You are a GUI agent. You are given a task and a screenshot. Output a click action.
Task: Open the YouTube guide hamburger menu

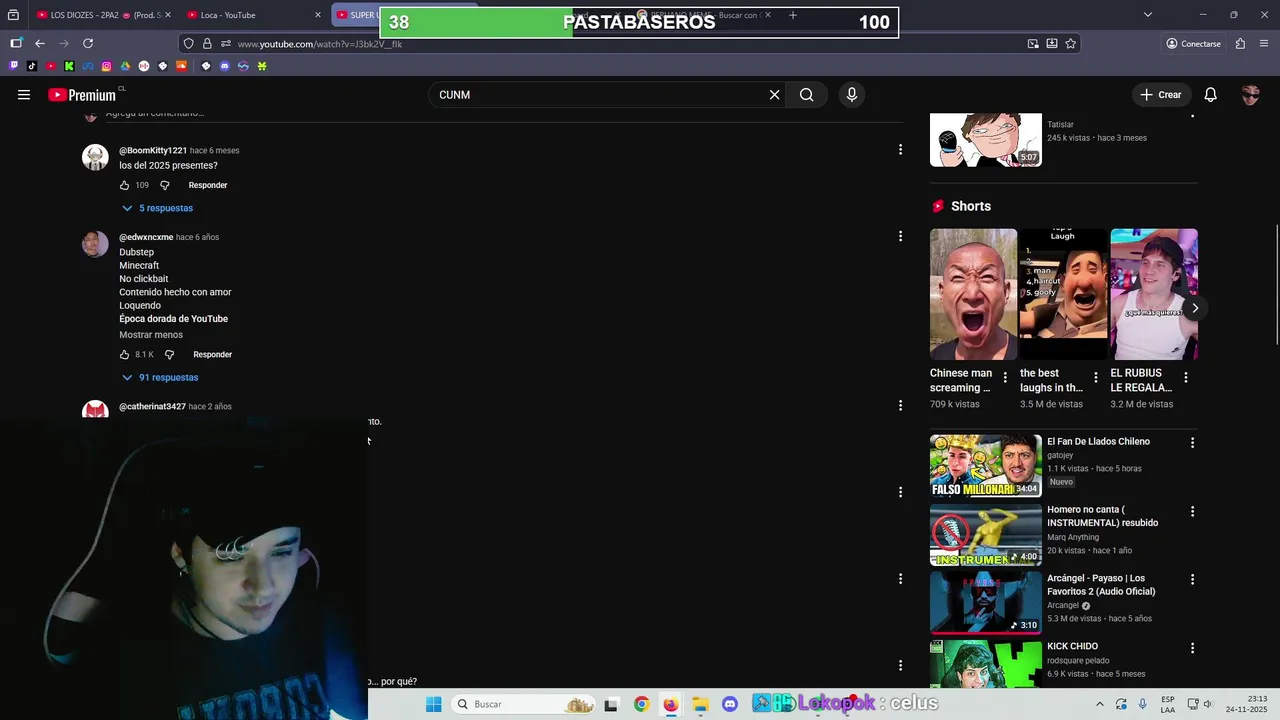(24, 95)
